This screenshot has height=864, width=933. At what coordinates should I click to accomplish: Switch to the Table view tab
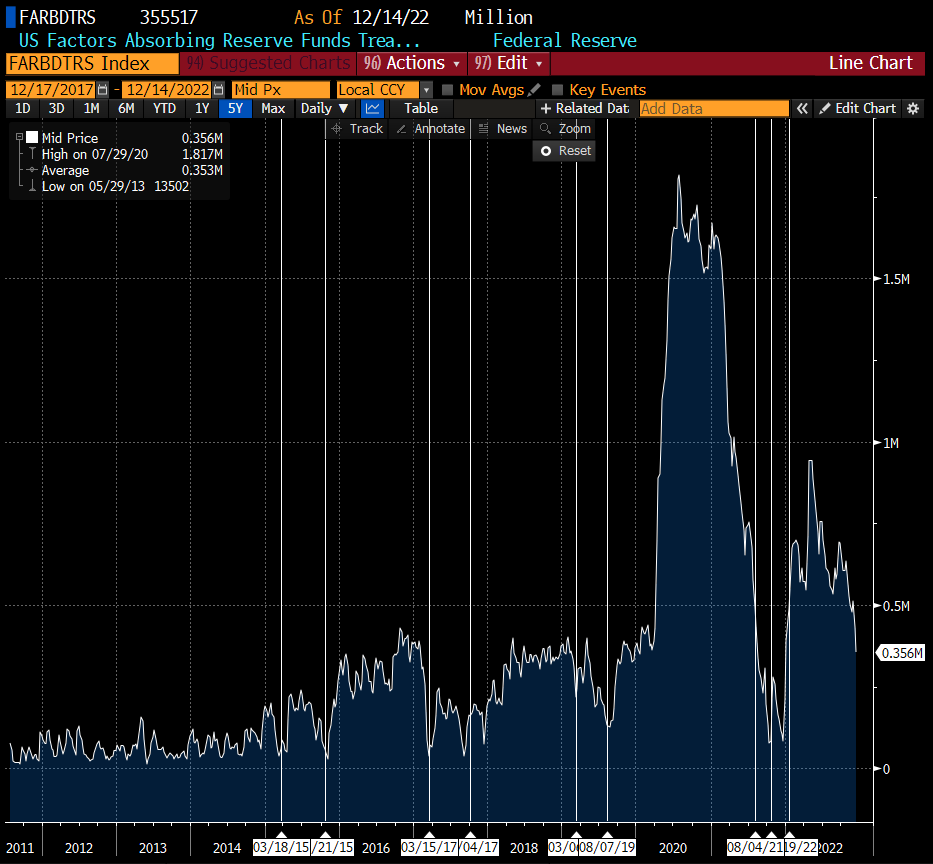tap(421, 108)
